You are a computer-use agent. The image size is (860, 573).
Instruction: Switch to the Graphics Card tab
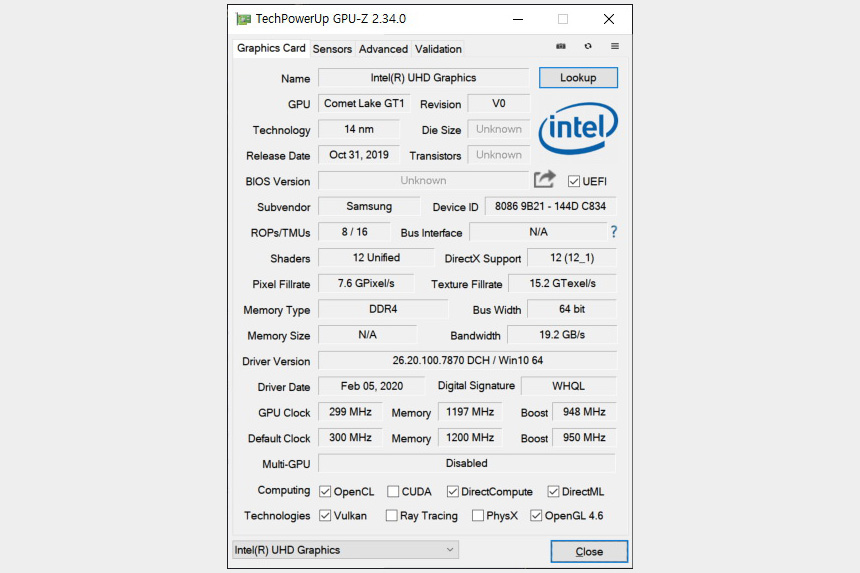[x=271, y=48]
